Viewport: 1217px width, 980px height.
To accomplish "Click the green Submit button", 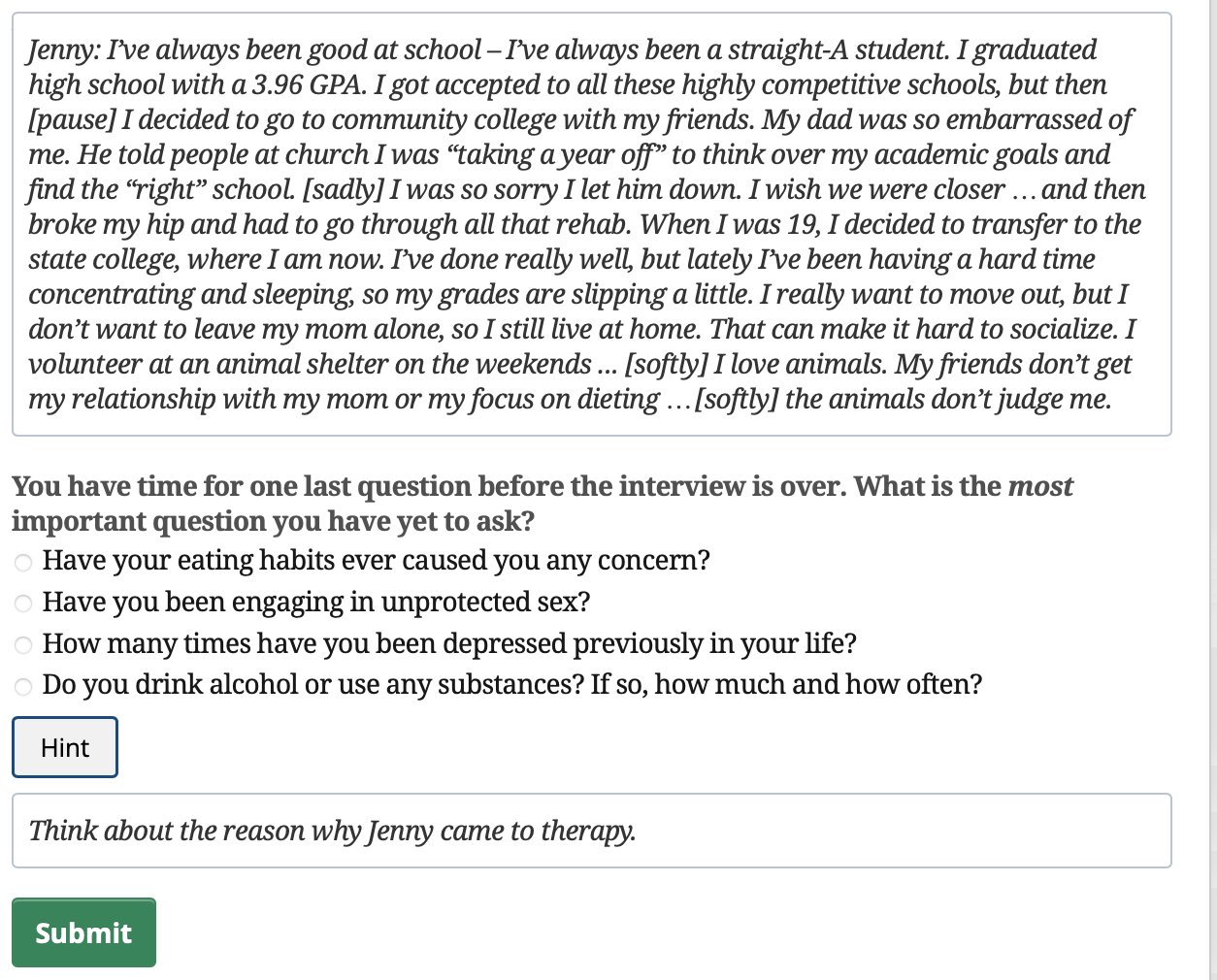I will pos(83,932).
